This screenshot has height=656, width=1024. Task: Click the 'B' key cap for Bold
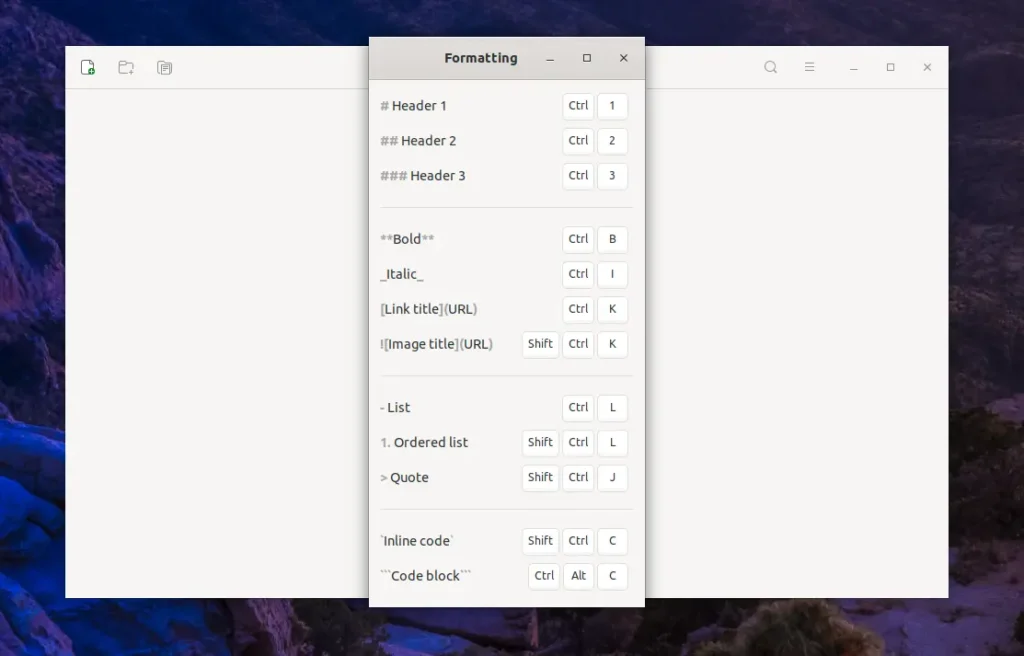(612, 239)
